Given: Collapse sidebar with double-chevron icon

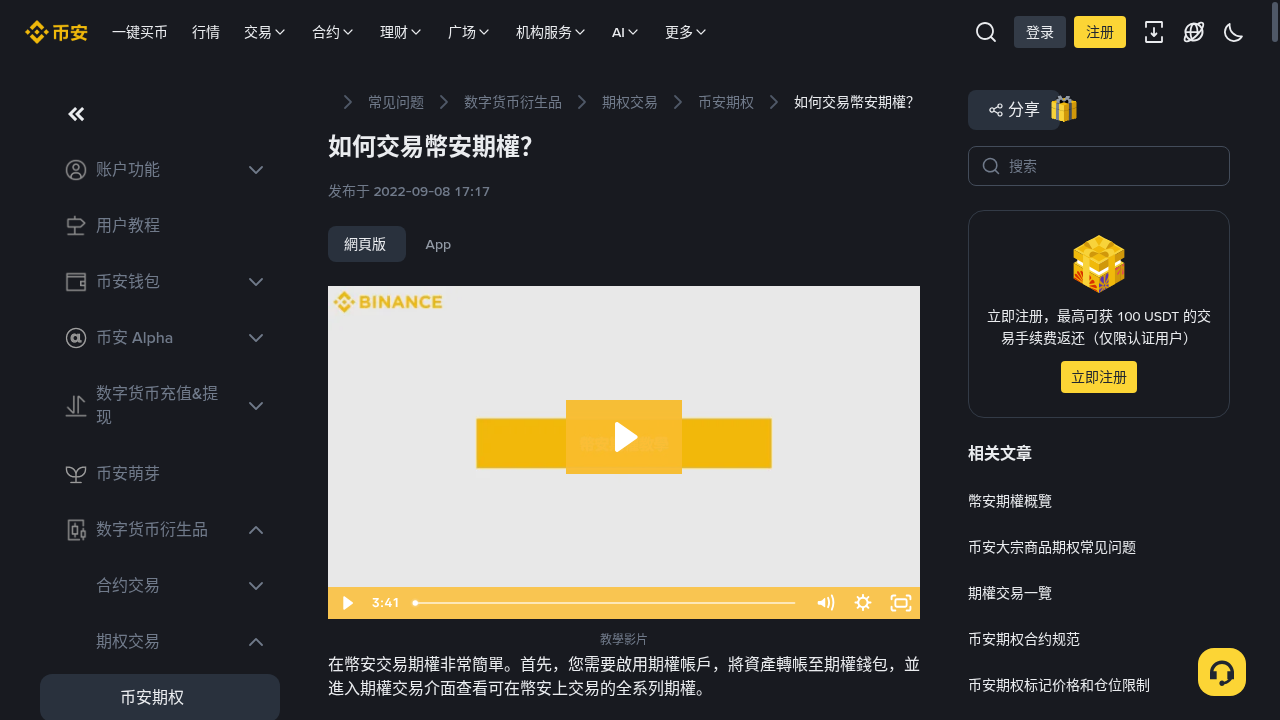Looking at the screenshot, I should (76, 114).
